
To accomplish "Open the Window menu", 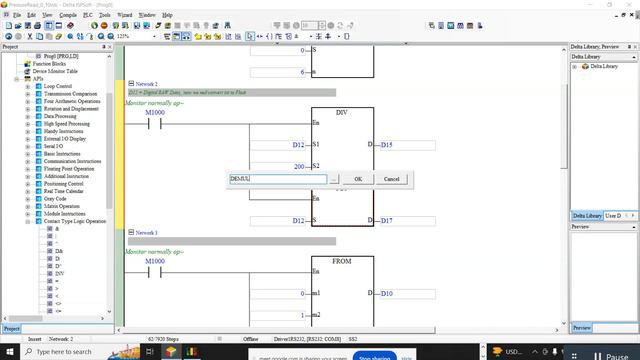I will point(147,15).
